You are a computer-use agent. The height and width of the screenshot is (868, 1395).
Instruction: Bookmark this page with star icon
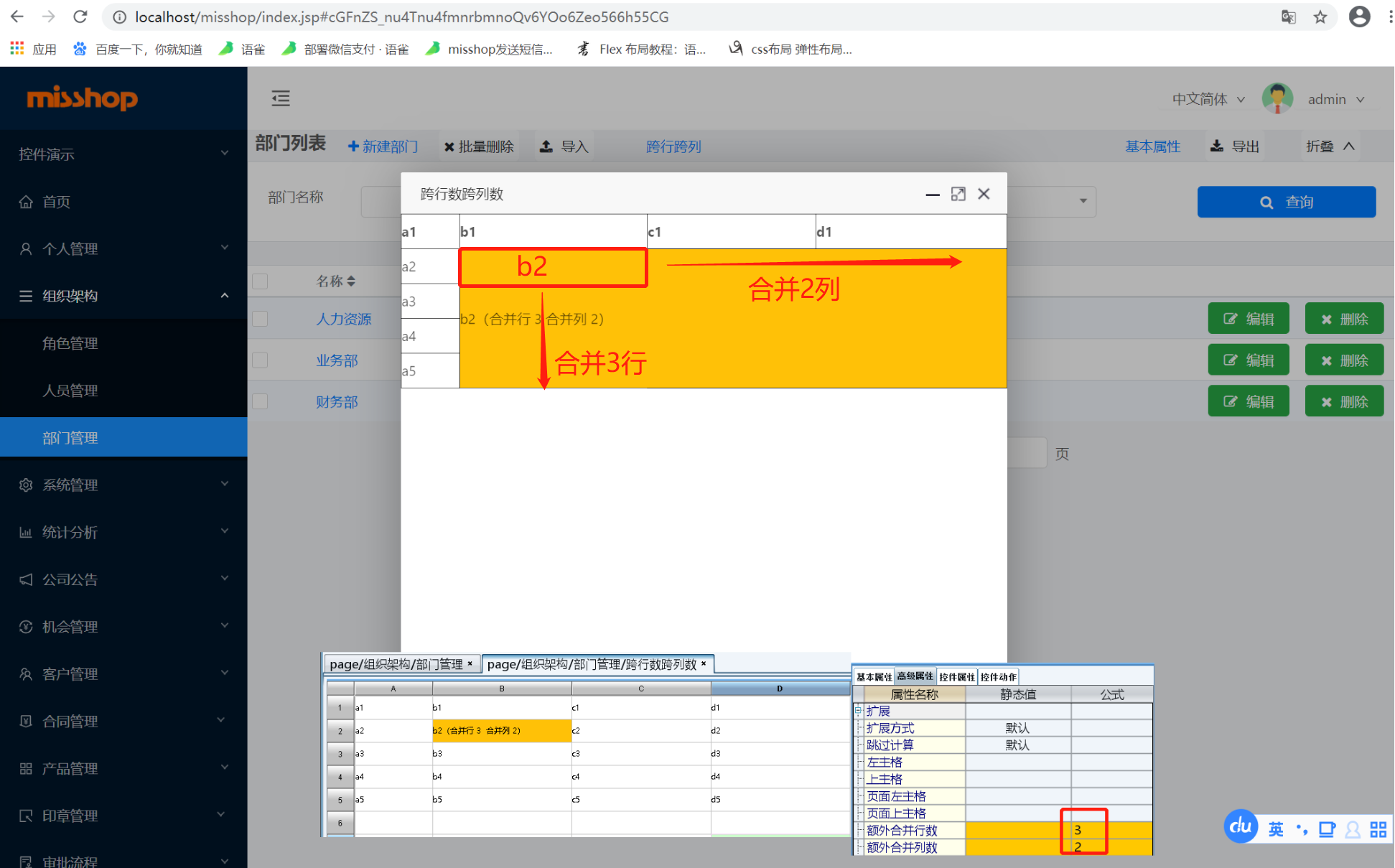(x=1320, y=17)
